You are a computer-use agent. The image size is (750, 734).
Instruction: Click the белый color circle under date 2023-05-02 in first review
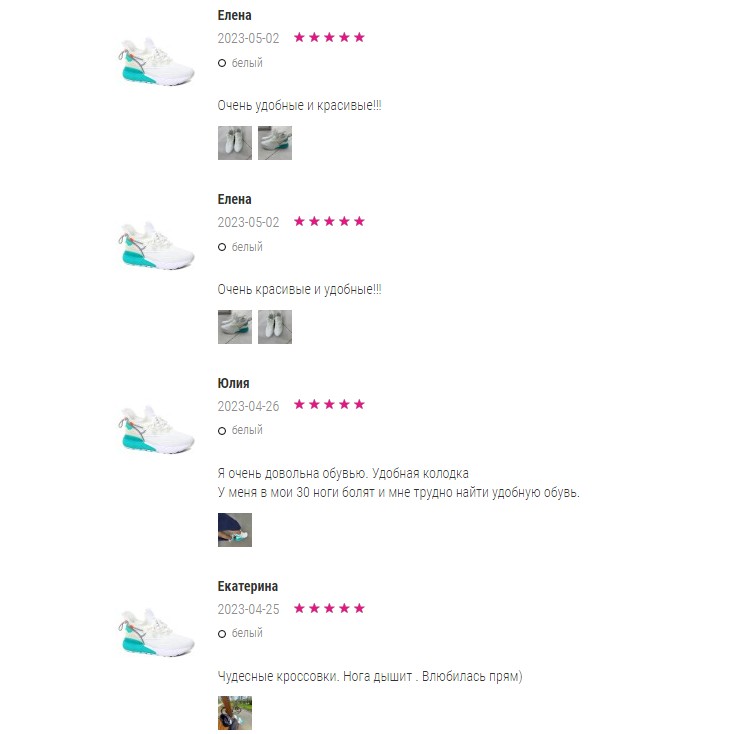click(221, 63)
